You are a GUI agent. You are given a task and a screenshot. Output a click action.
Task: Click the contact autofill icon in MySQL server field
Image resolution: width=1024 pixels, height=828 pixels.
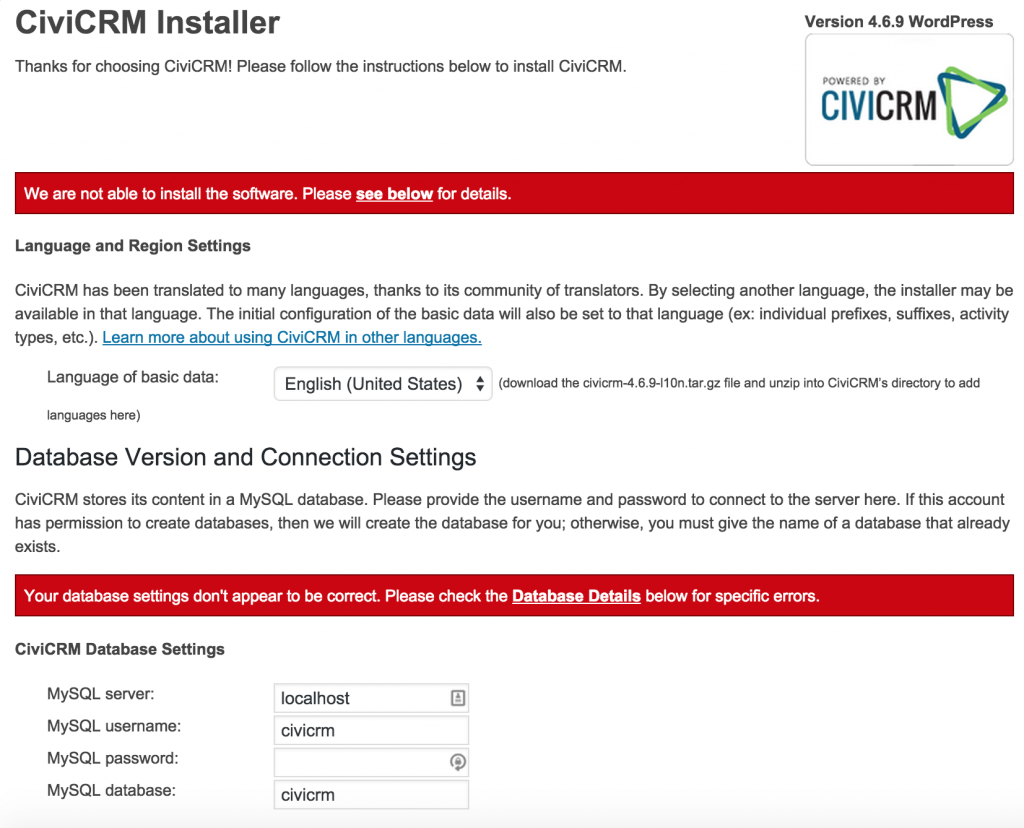457,697
